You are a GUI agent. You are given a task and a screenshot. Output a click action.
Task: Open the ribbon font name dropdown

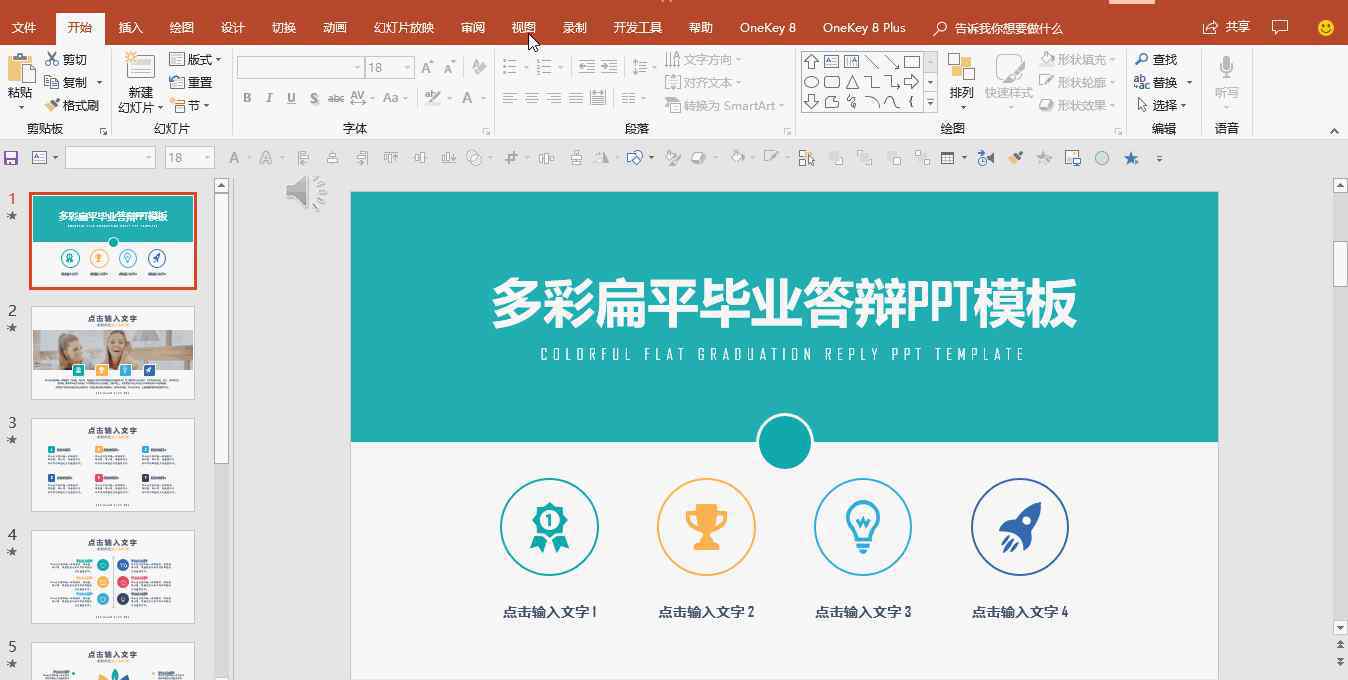pos(358,68)
